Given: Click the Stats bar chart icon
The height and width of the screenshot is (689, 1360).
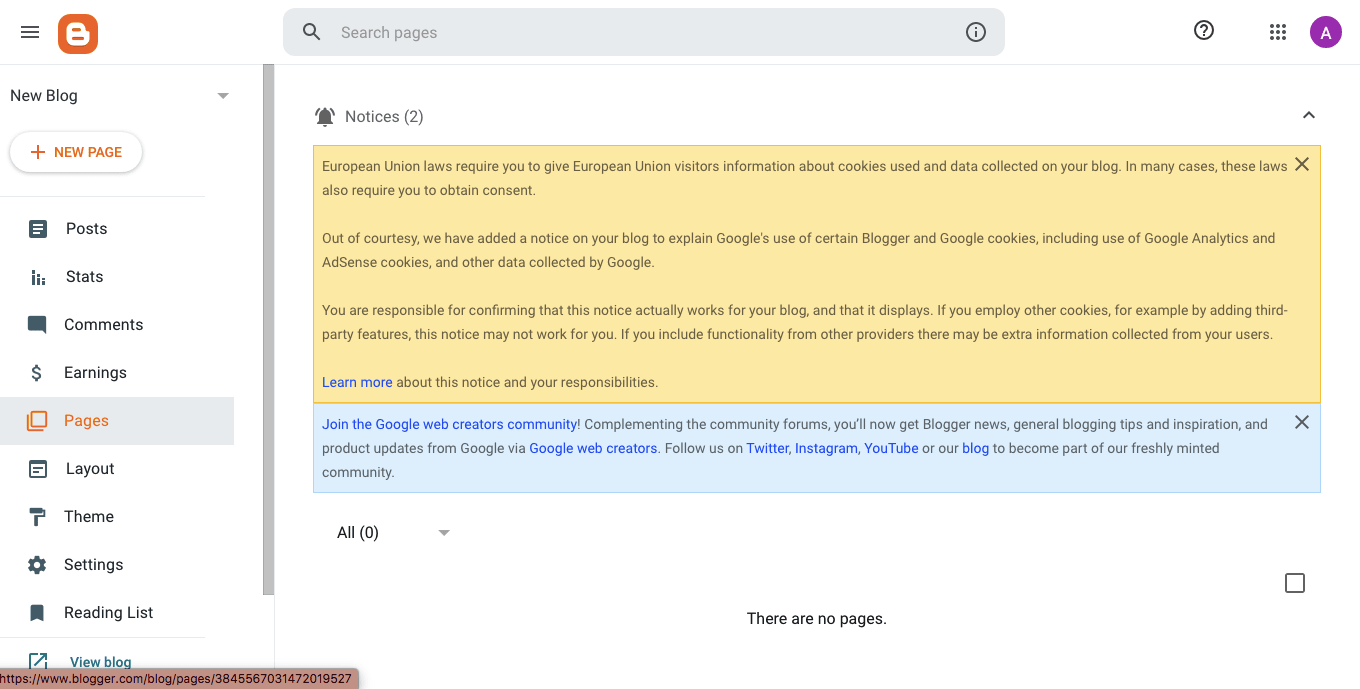Looking at the screenshot, I should point(38,277).
